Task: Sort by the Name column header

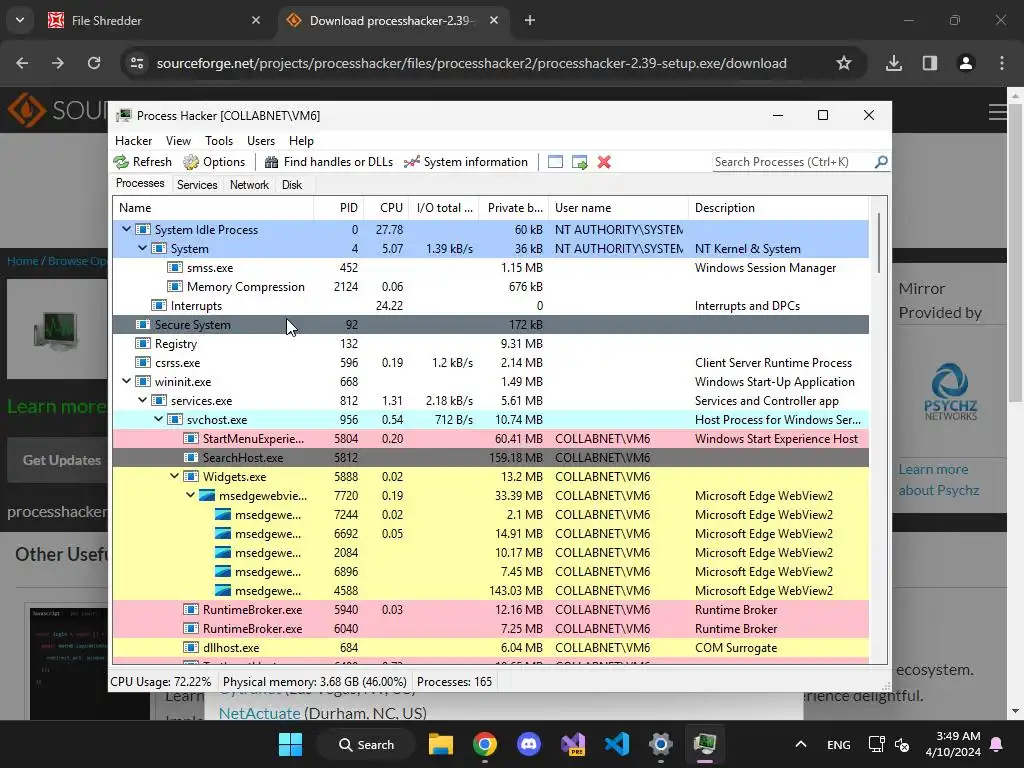Action: tap(214, 208)
